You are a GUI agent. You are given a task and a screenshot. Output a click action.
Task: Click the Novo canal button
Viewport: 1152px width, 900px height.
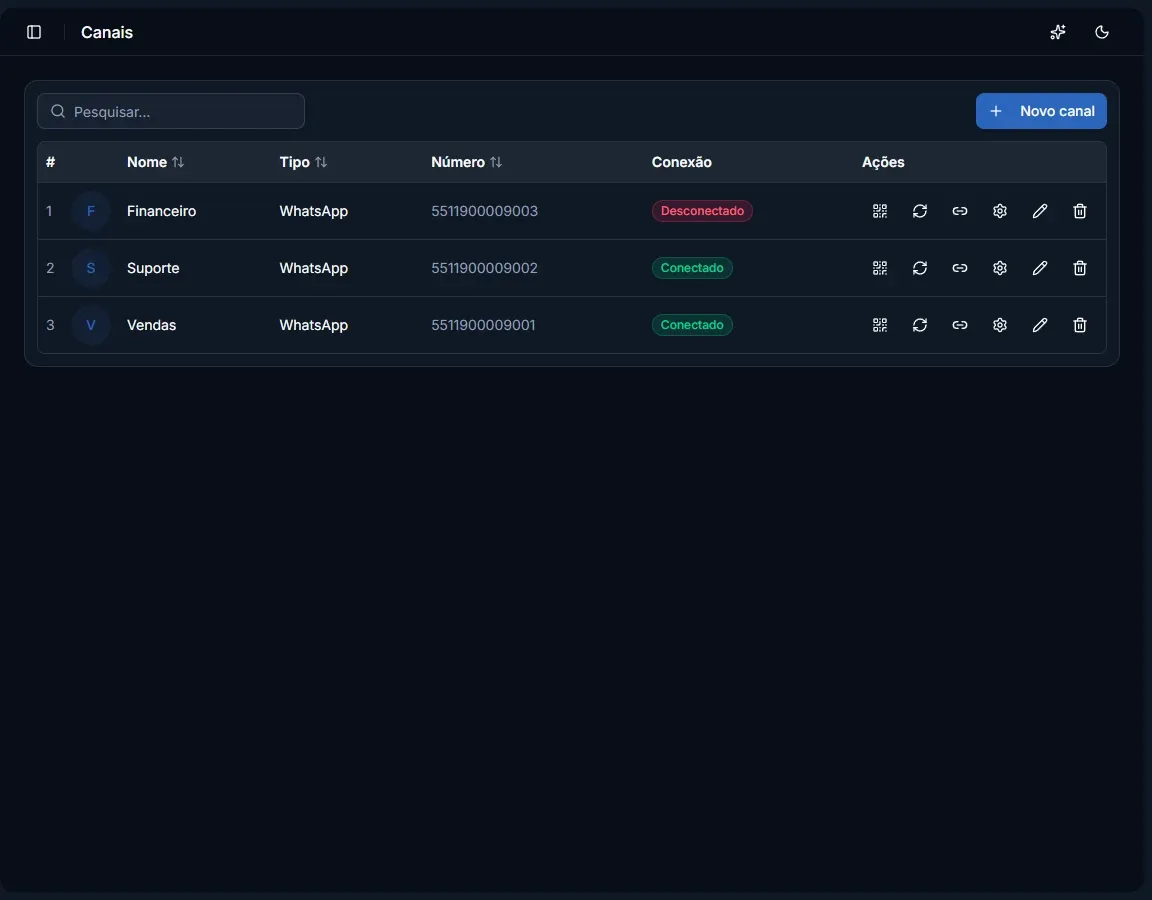[x=1041, y=111]
